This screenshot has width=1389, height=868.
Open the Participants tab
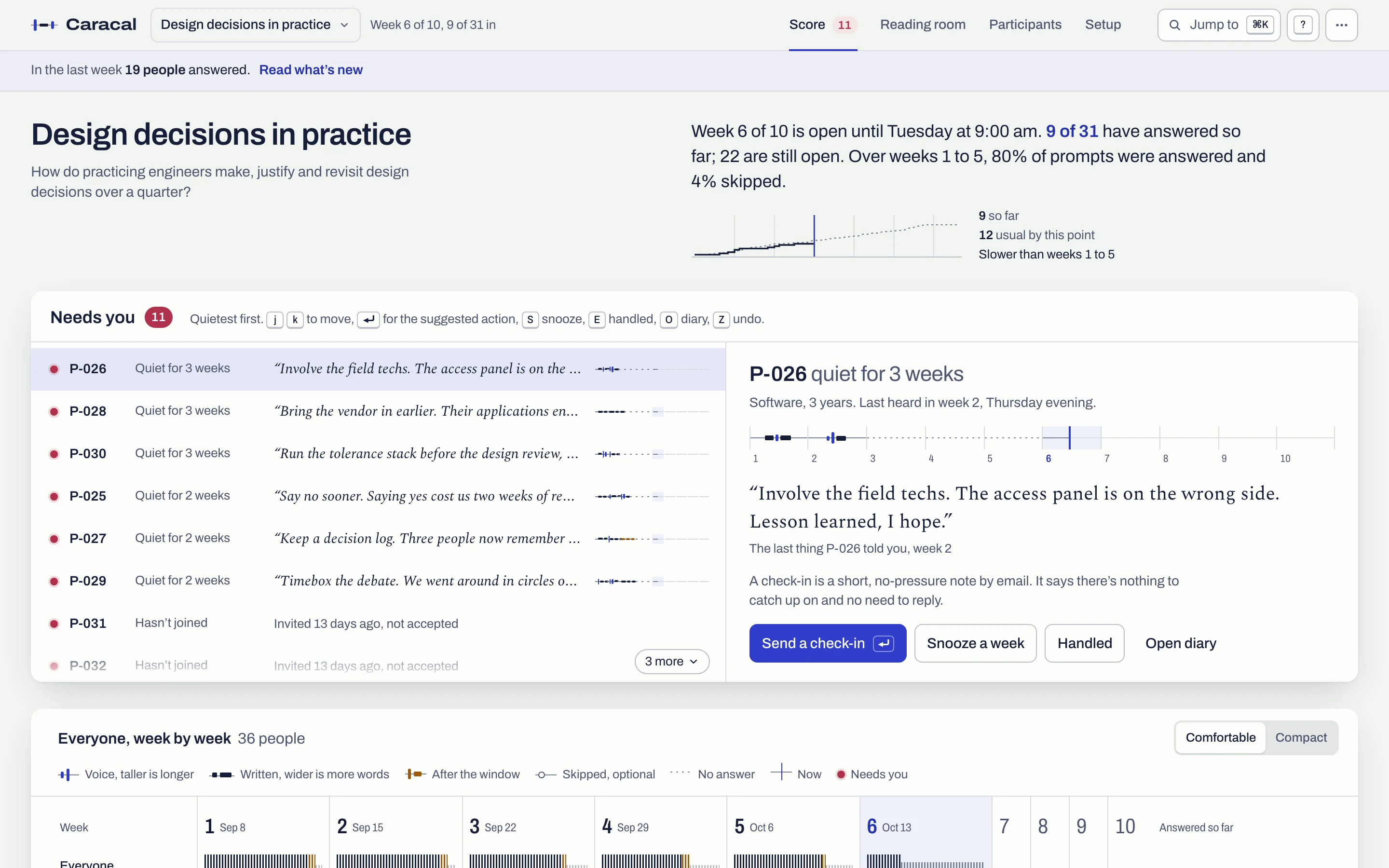click(1025, 25)
